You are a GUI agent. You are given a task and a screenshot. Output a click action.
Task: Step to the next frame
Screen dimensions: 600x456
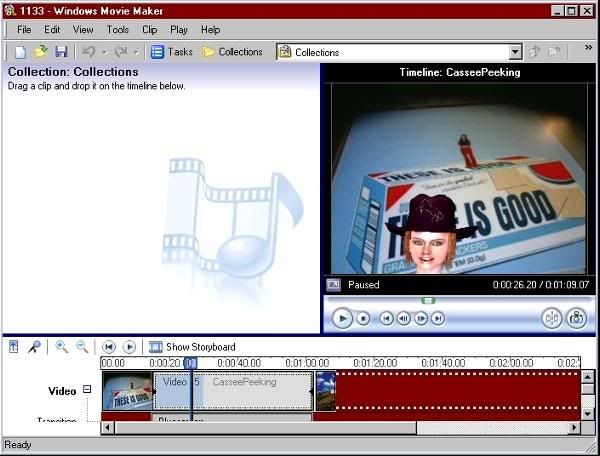pyautogui.click(x=421, y=318)
